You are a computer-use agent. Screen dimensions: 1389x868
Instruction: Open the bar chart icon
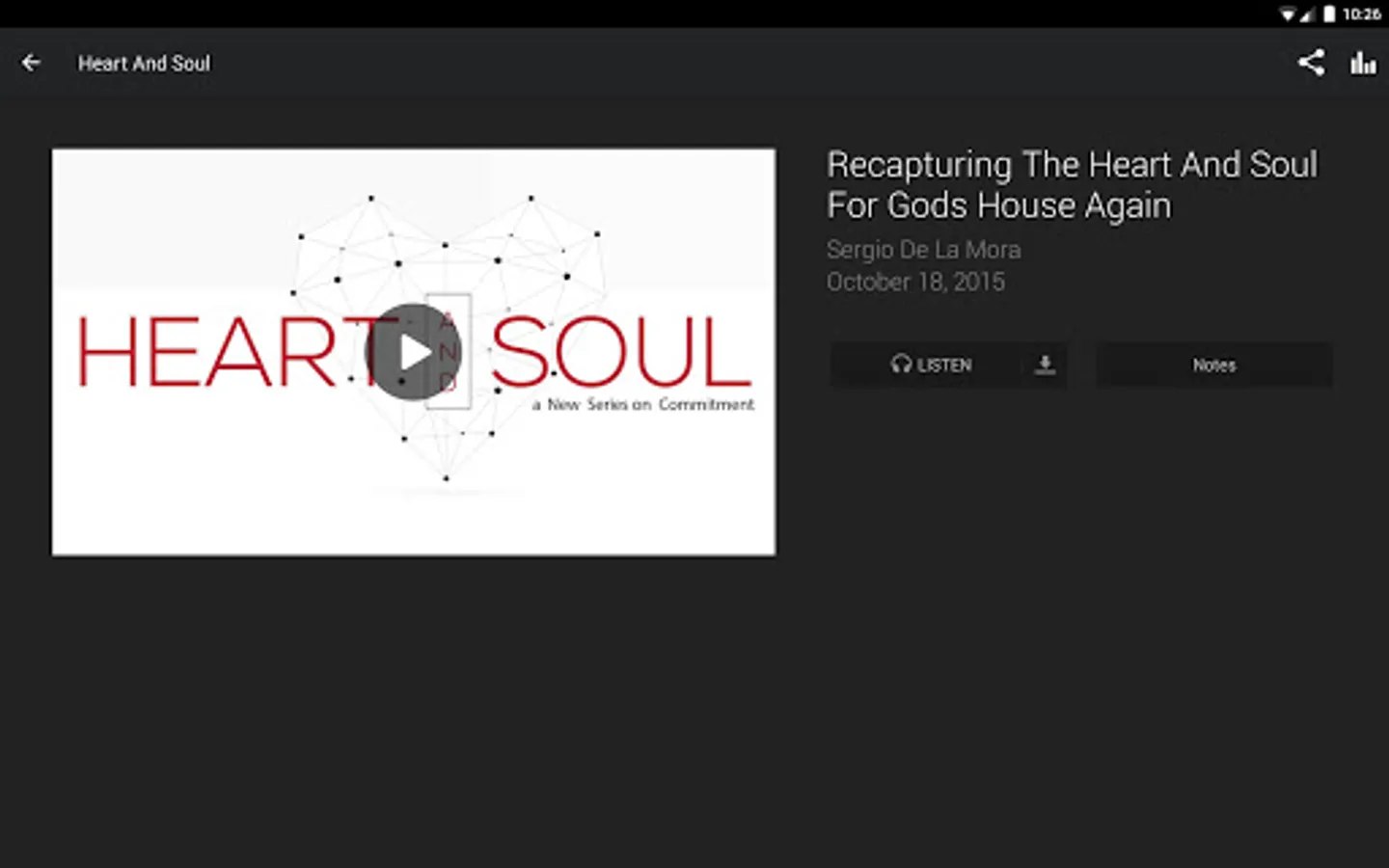1363,64
